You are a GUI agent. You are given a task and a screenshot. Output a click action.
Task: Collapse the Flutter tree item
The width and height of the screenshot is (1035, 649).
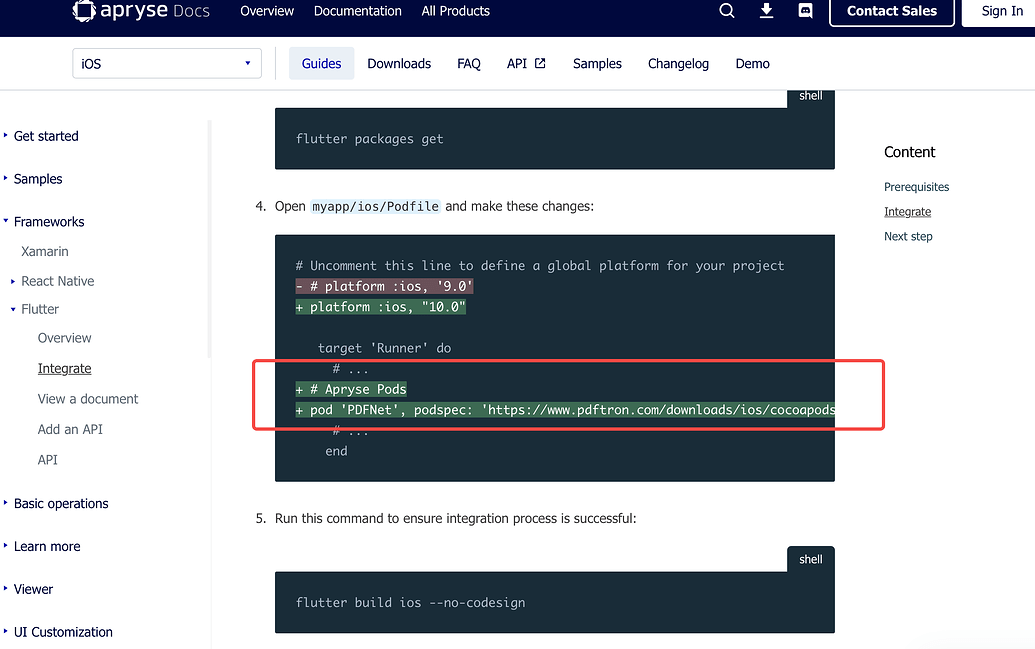point(13,309)
